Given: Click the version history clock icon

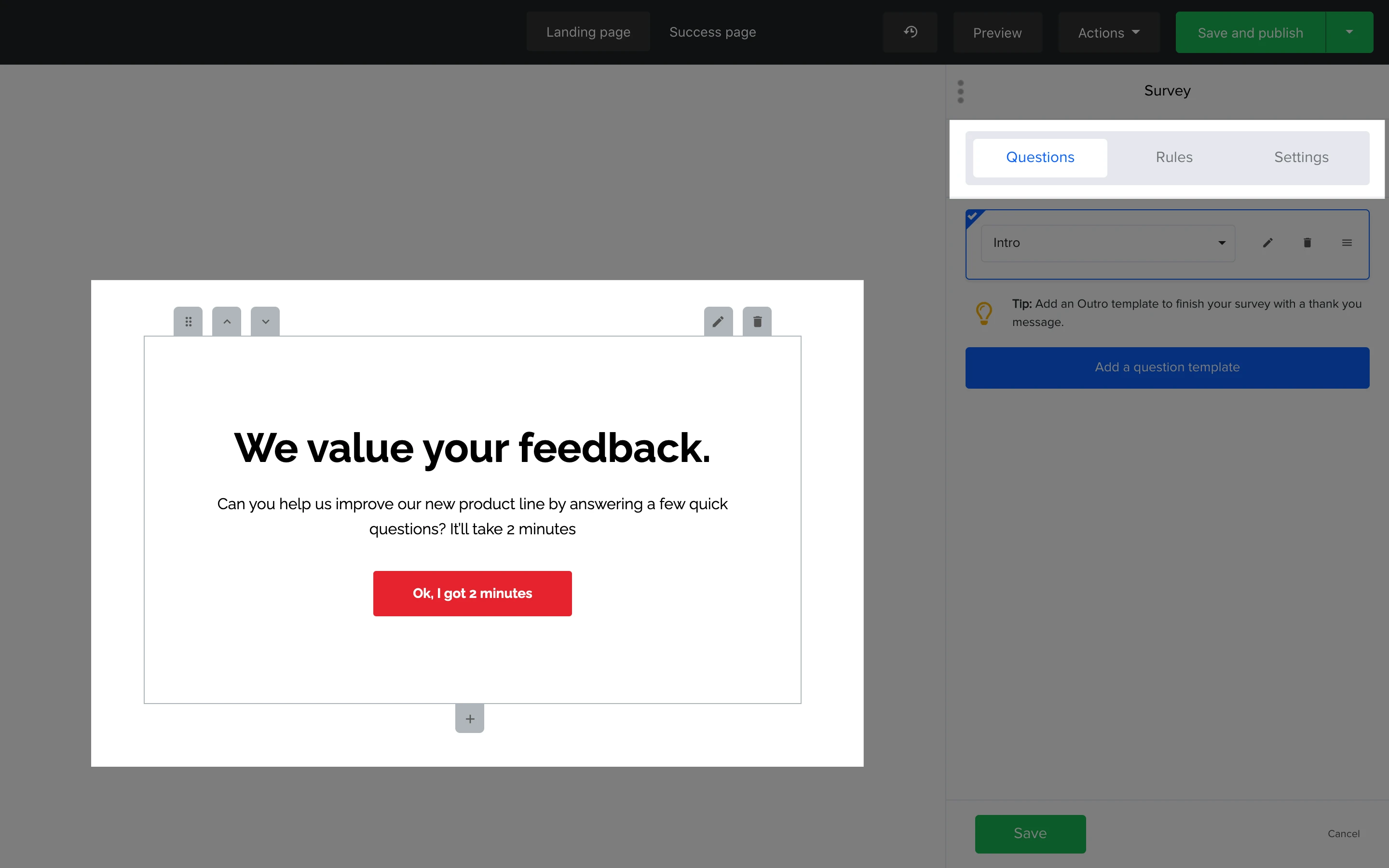Looking at the screenshot, I should [910, 32].
